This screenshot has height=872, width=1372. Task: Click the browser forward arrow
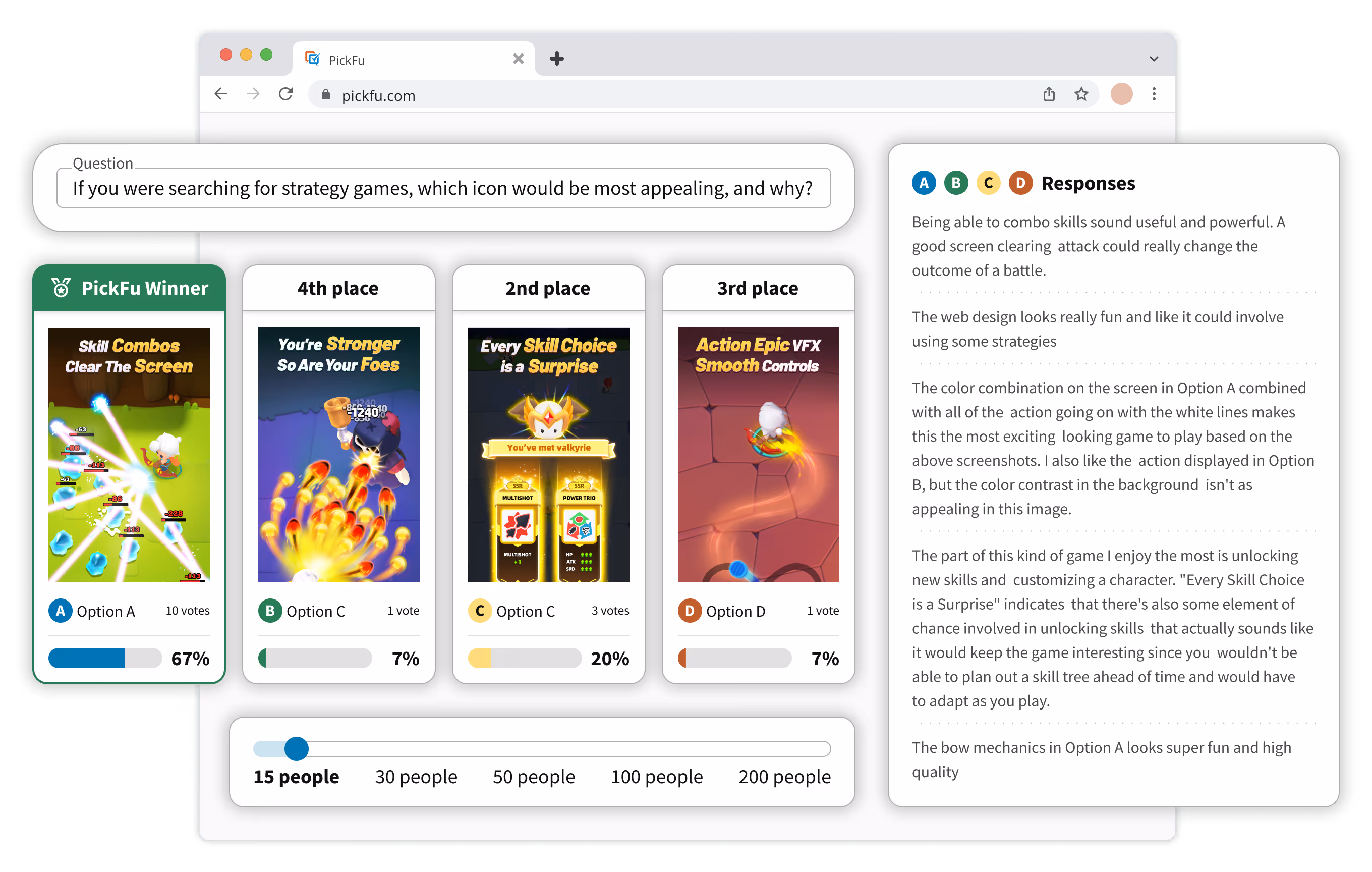253,94
